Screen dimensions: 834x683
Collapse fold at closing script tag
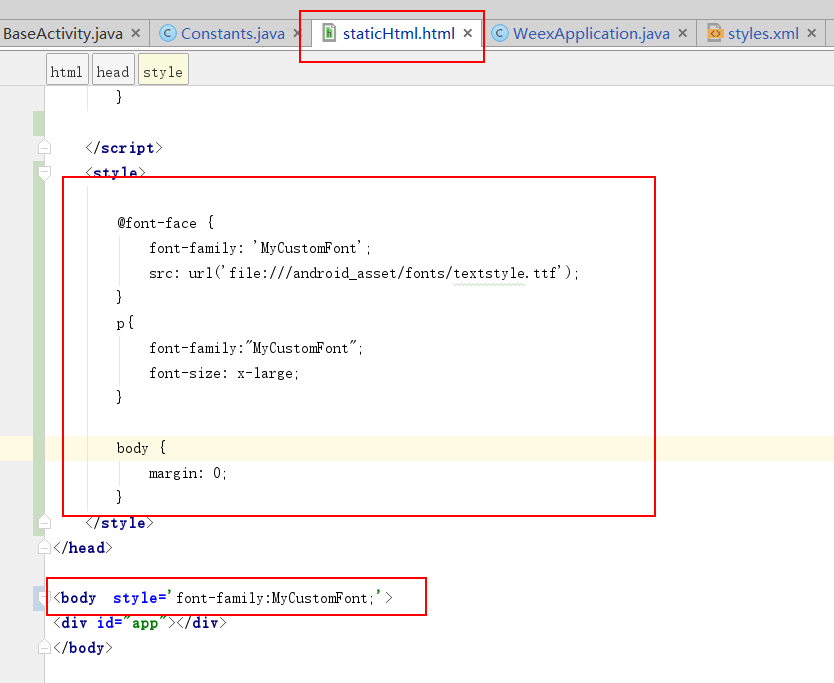click(x=45, y=146)
